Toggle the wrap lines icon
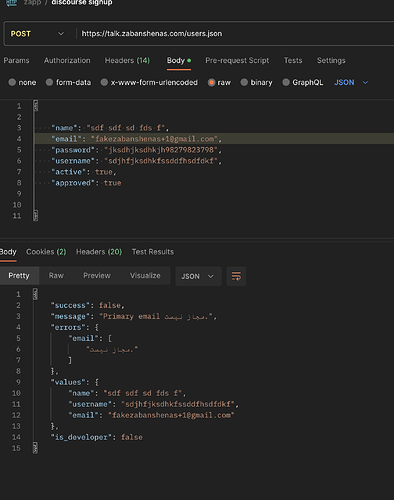The image size is (394, 500). 236,276
